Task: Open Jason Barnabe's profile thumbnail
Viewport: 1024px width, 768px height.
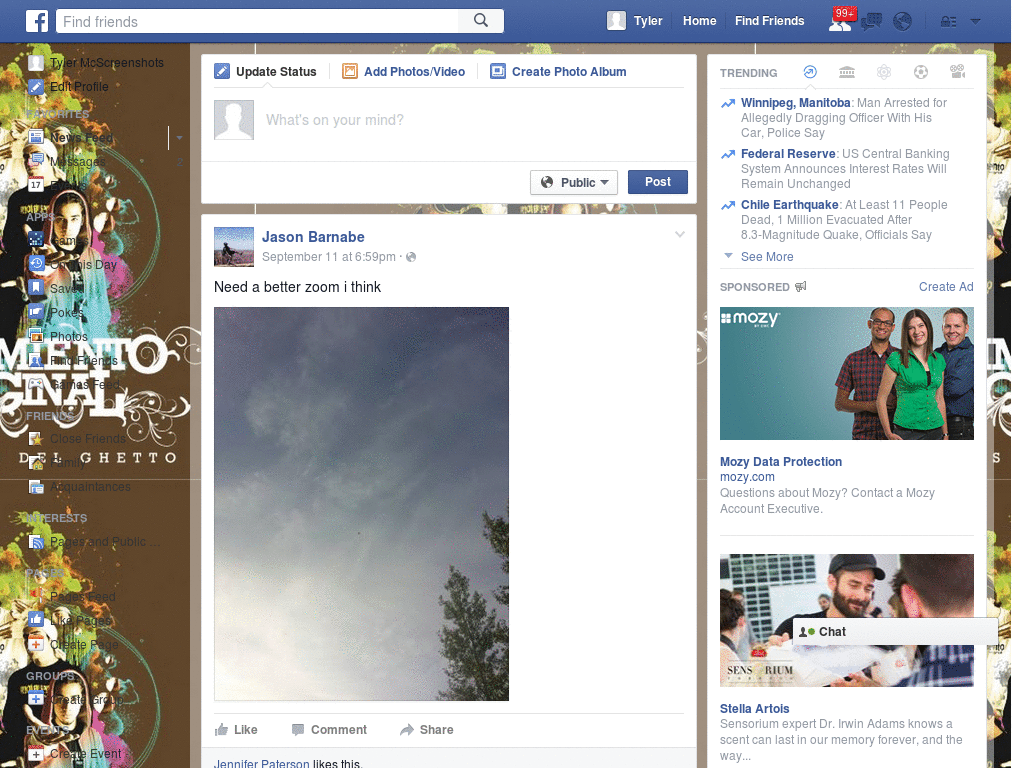Action: tap(234, 247)
